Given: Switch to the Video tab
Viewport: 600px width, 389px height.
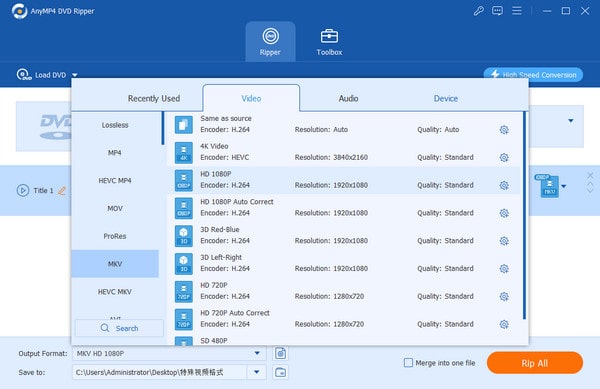Looking at the screenshot, I should tap(251, 98).
